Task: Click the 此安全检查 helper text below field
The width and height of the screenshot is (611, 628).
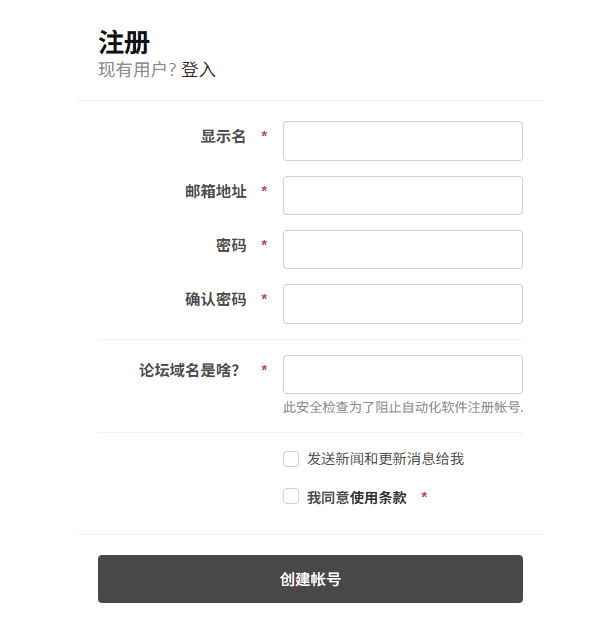Action: [x=403, y=407]
